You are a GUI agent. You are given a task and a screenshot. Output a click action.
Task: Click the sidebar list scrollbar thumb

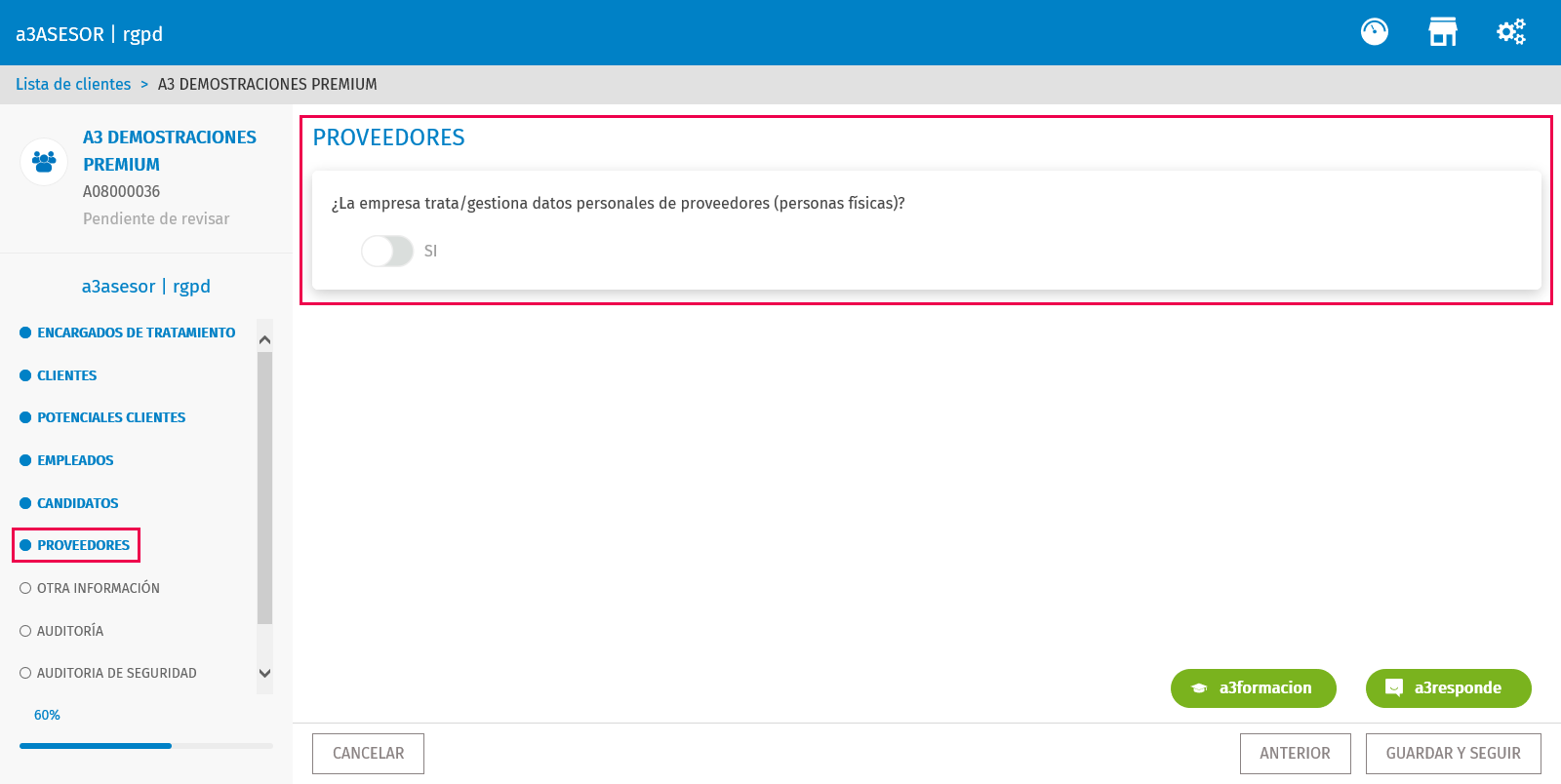(264, 488)
